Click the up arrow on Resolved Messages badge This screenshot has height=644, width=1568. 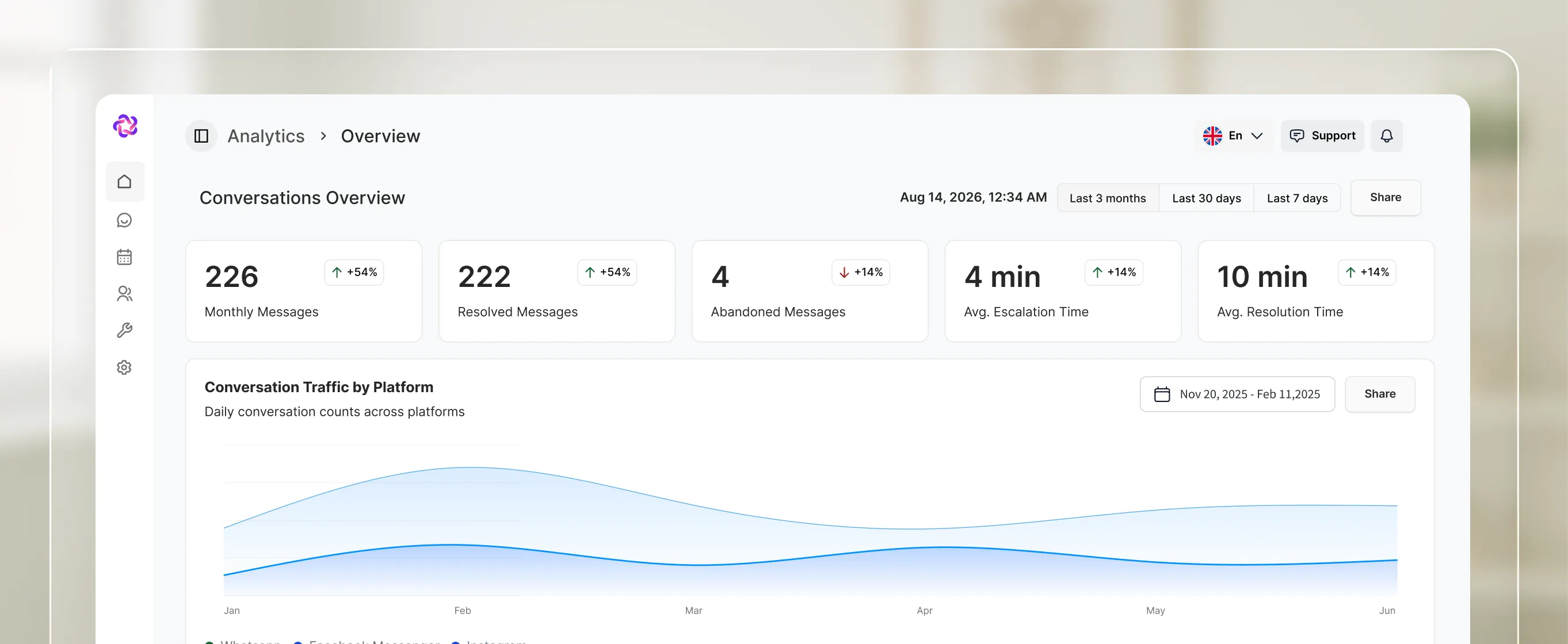590,273
